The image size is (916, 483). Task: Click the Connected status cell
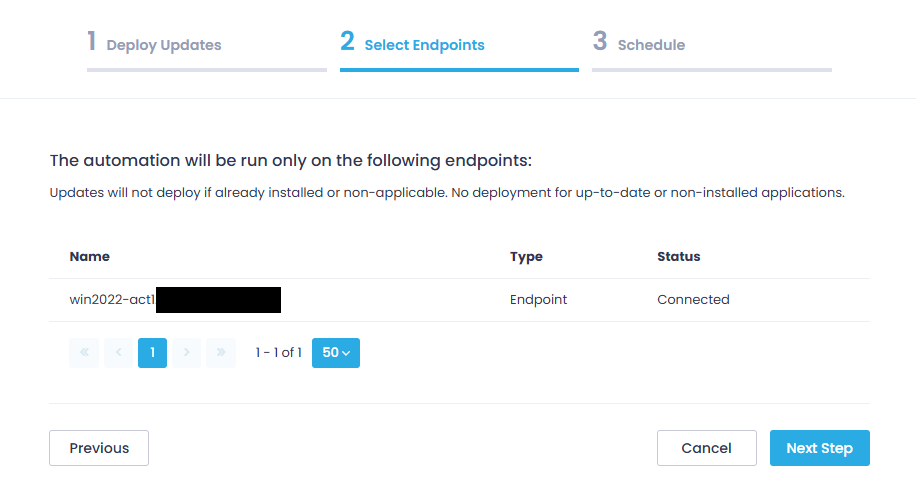693,299
